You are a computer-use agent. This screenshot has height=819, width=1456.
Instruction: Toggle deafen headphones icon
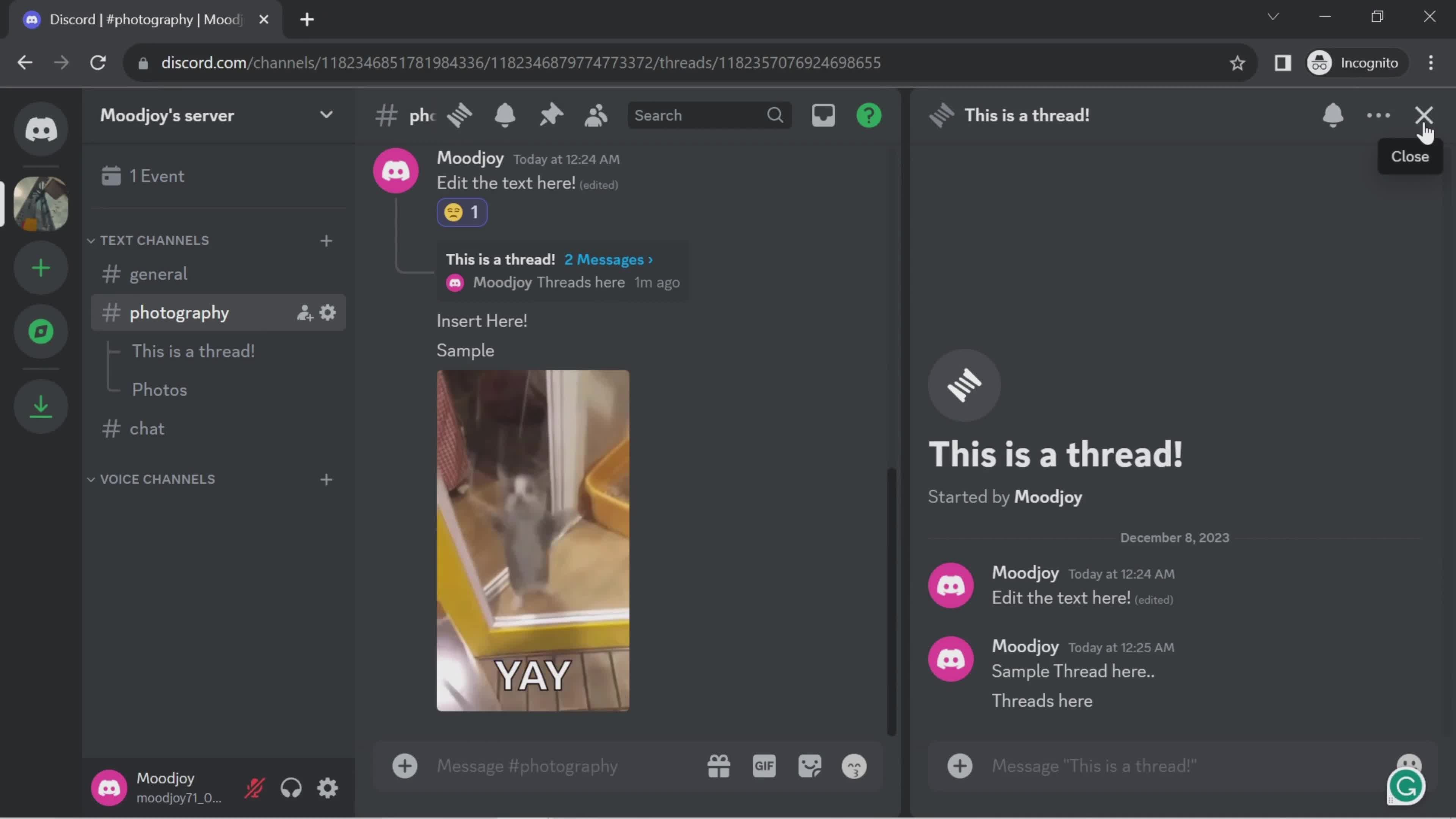[291, 788]
